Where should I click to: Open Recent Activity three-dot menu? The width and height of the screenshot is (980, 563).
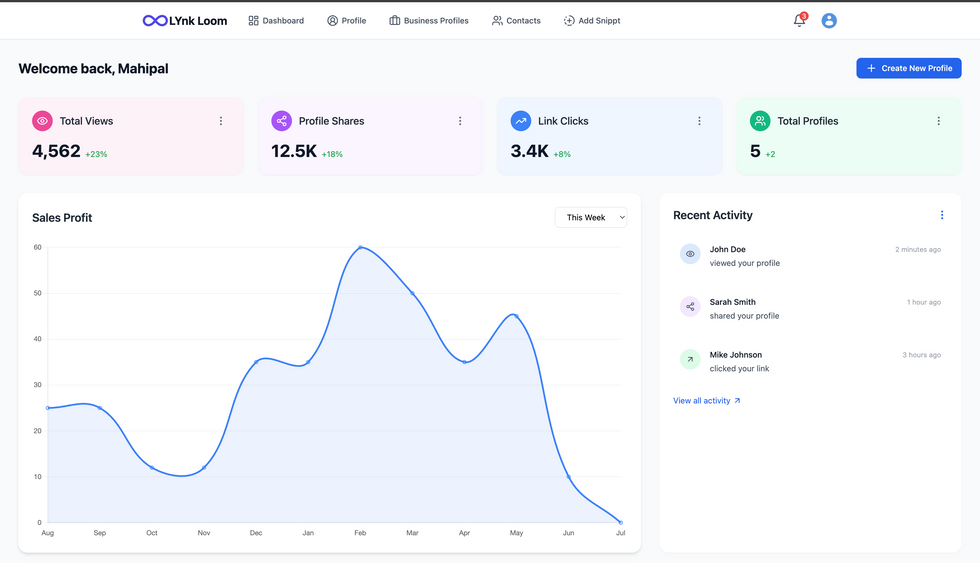(x=942, y=215)
